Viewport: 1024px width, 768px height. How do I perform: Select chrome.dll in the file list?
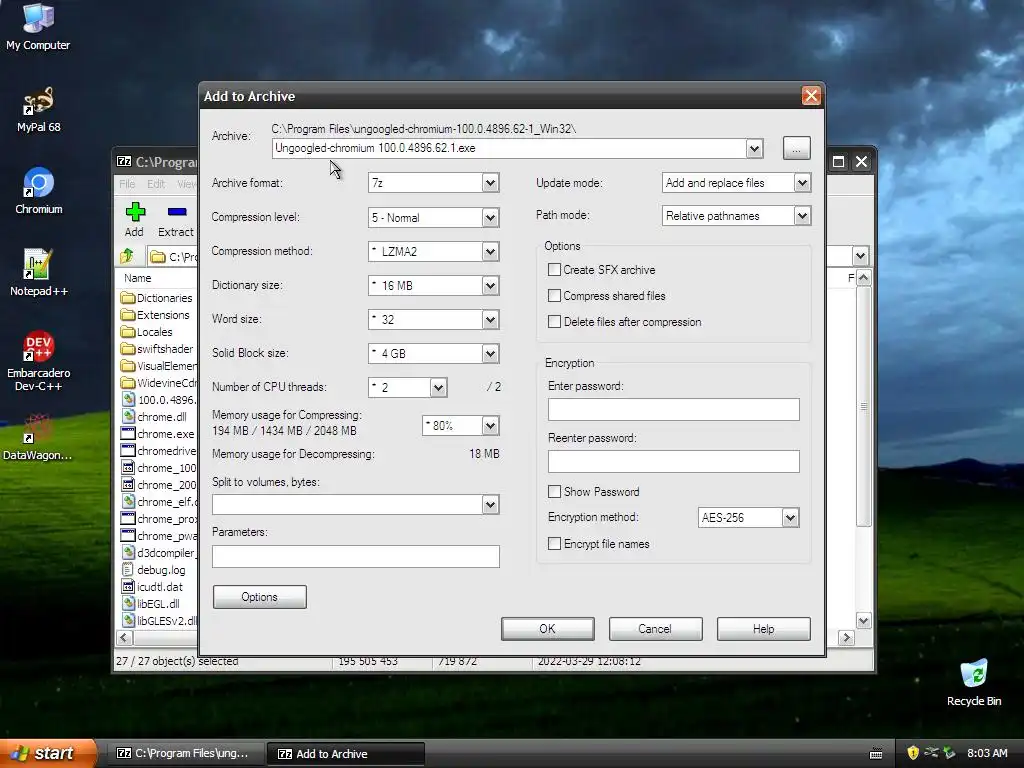[x=155, y=417]
